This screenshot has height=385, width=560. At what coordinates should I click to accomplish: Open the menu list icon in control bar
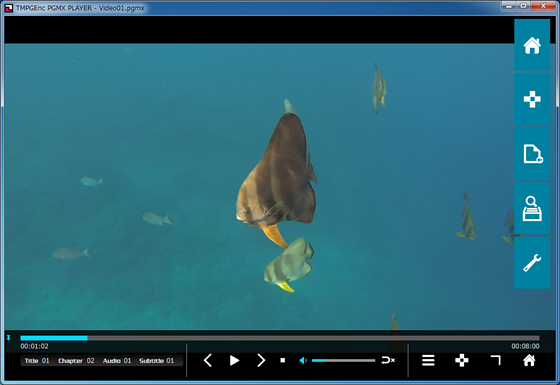pos(428,360)
